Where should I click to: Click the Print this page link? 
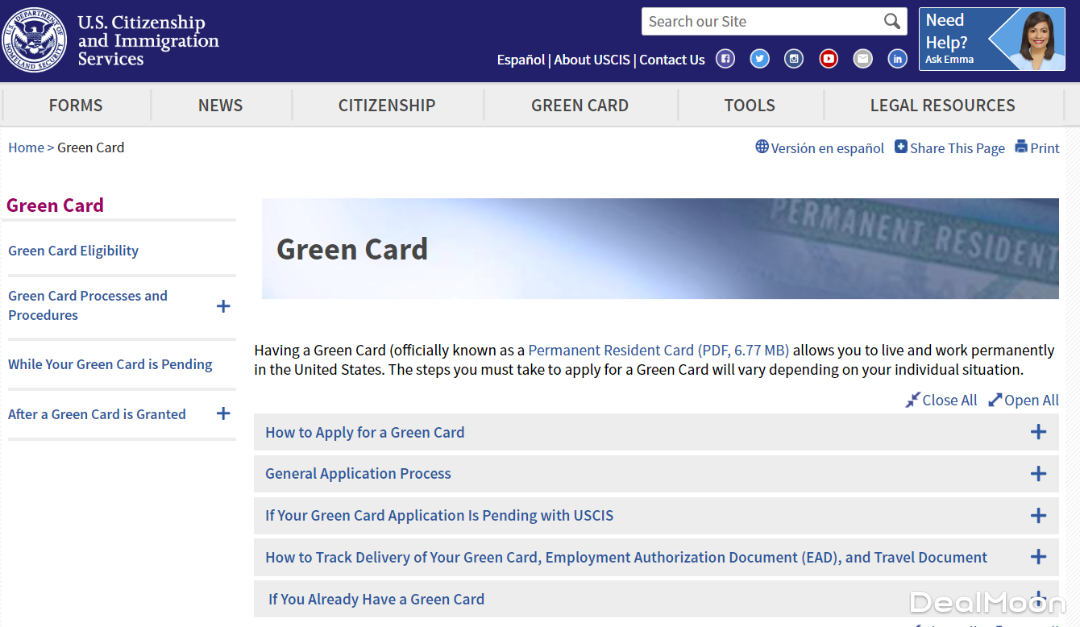1037,148
